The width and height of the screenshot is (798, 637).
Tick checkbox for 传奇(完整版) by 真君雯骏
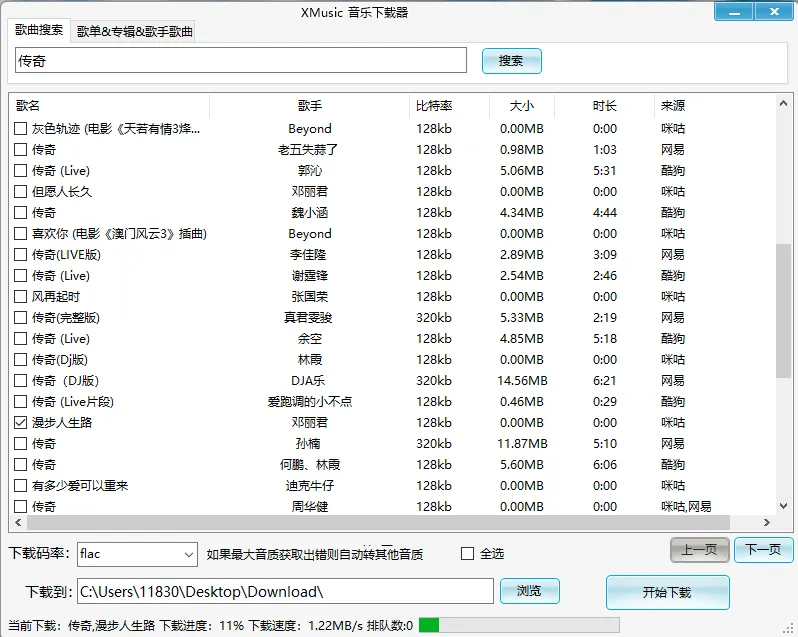click(x=20, y=317)
